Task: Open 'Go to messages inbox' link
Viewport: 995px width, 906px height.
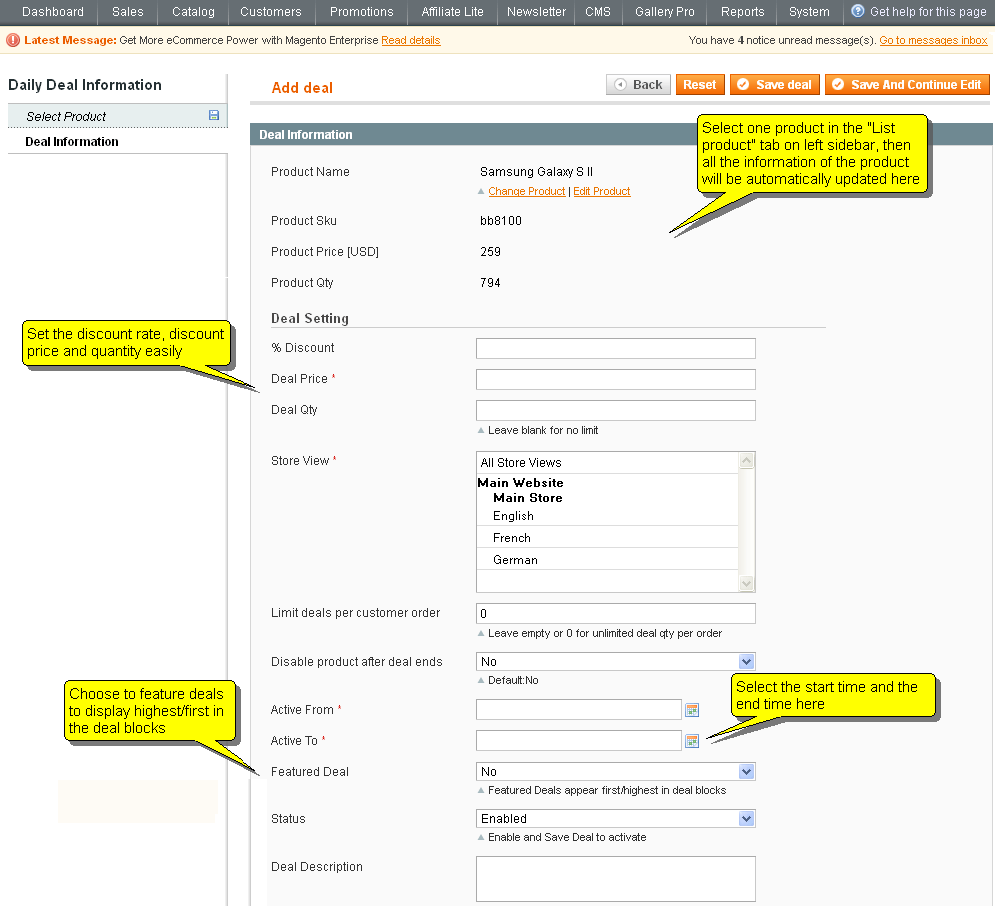Action: pos(933,40)
